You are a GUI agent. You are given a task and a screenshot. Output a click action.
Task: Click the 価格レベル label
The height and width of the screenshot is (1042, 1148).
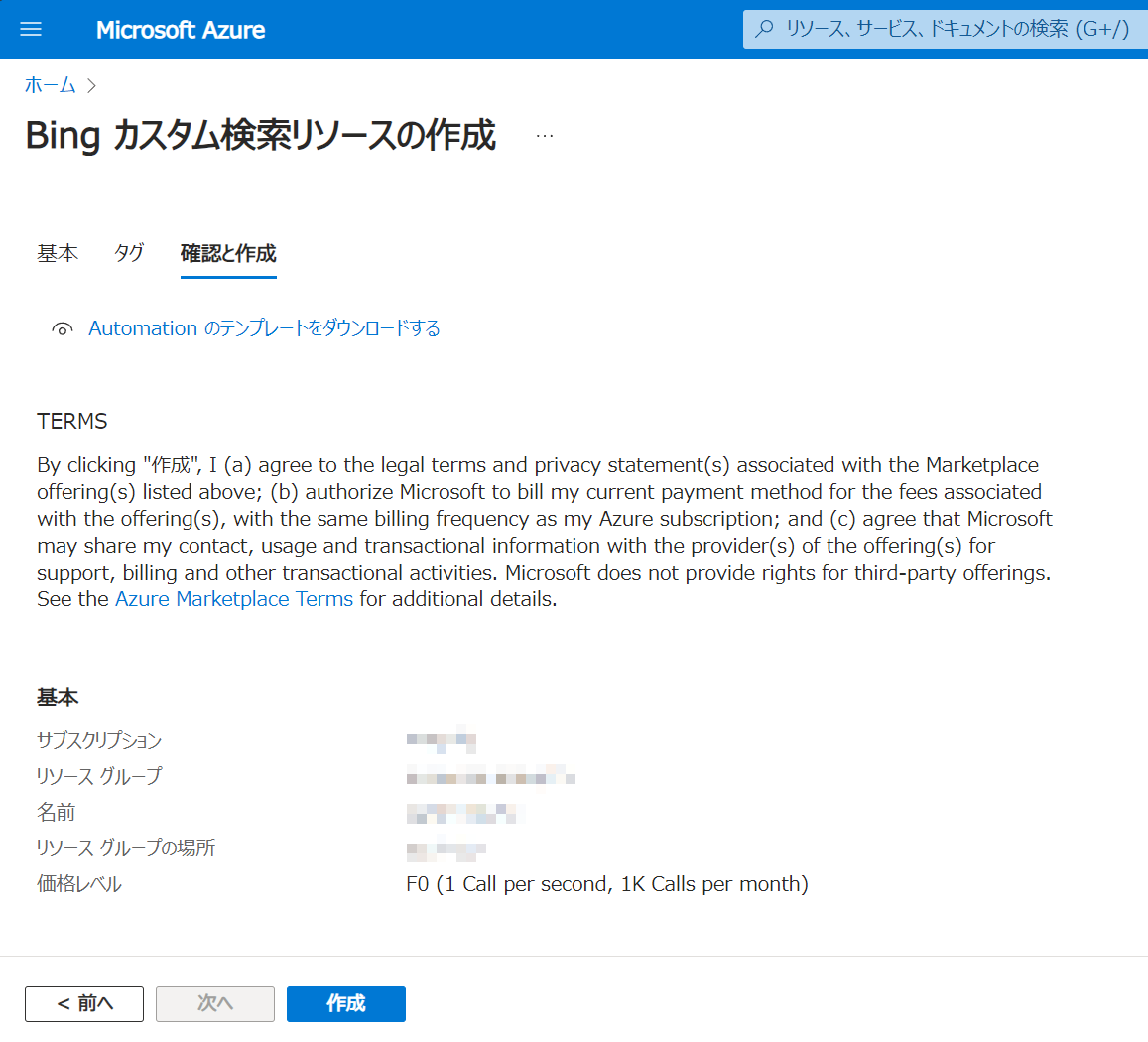(x=79, y=884)
